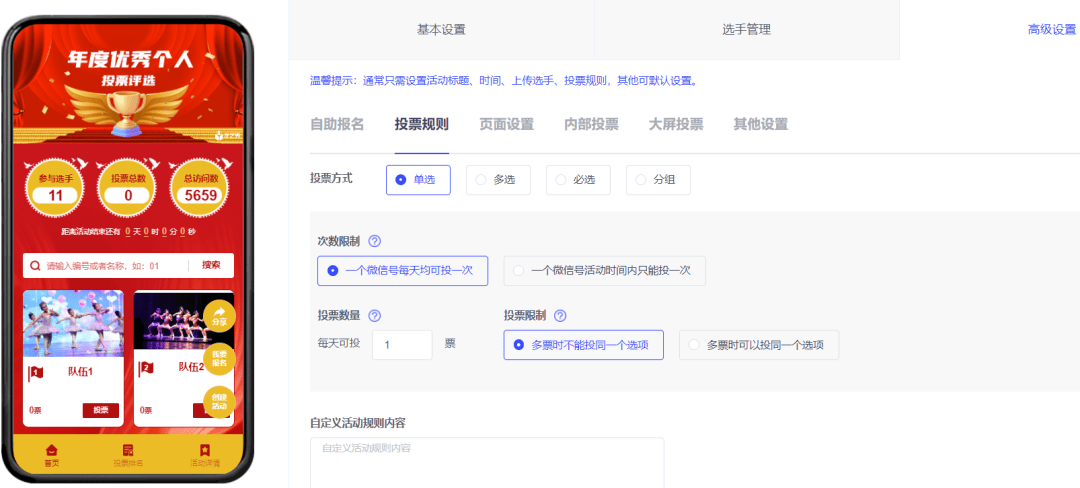Select the 多选 voting method
This screenshot has height=488, width=1080.
(500, 180)
